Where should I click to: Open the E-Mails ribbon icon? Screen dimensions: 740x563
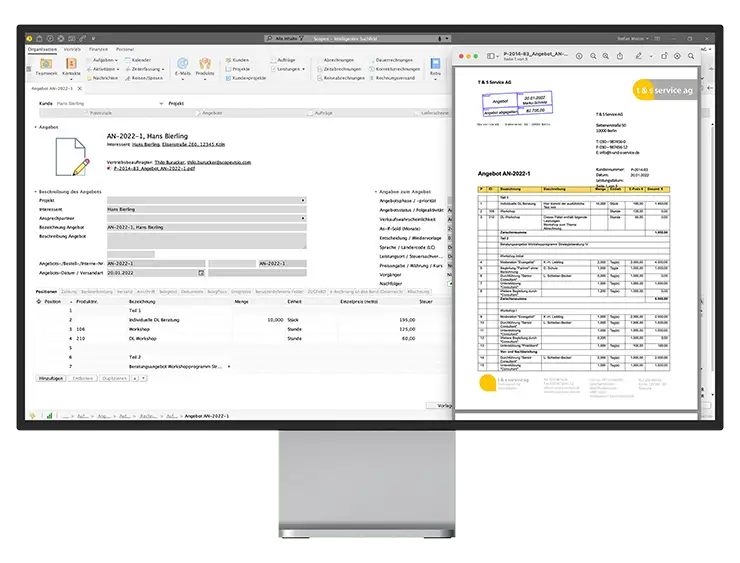pyautogui.click(x=182, y=64)
